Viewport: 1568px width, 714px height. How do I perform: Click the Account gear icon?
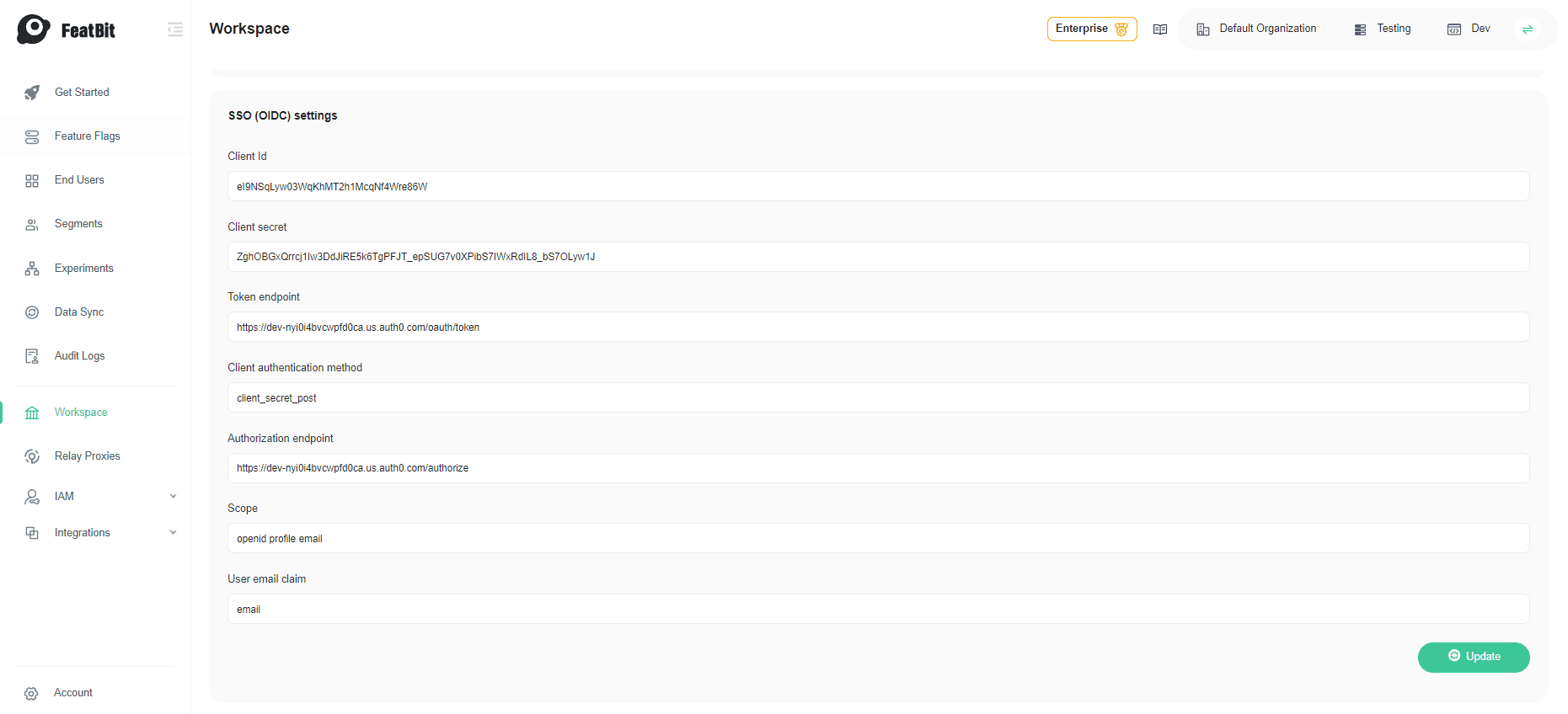coord(32,693)
